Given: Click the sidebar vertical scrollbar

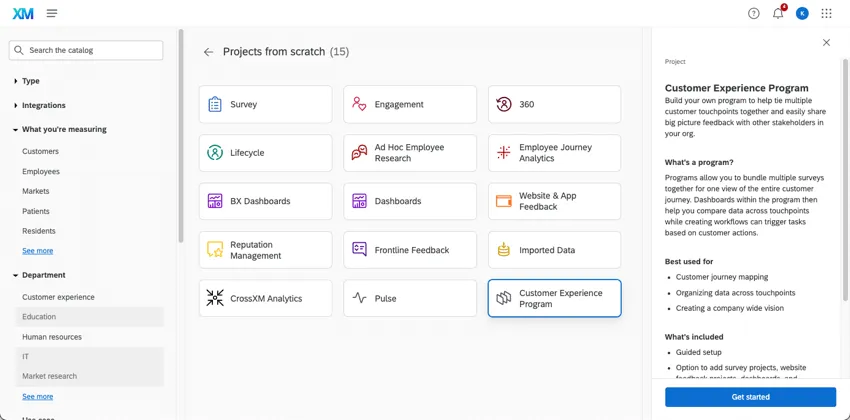Looking at the screenshot, I should 181,135.
